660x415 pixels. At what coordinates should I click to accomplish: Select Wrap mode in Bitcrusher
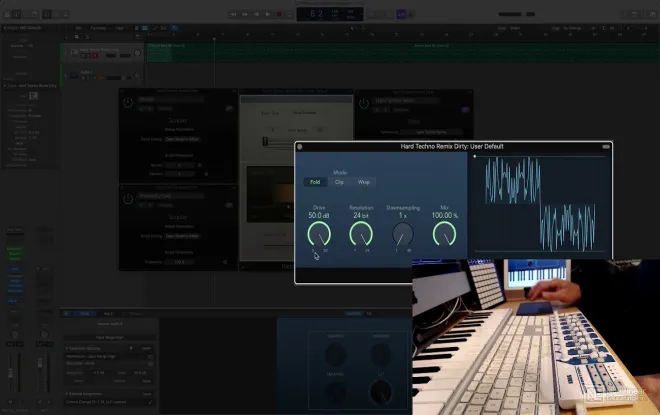[364, 182]
